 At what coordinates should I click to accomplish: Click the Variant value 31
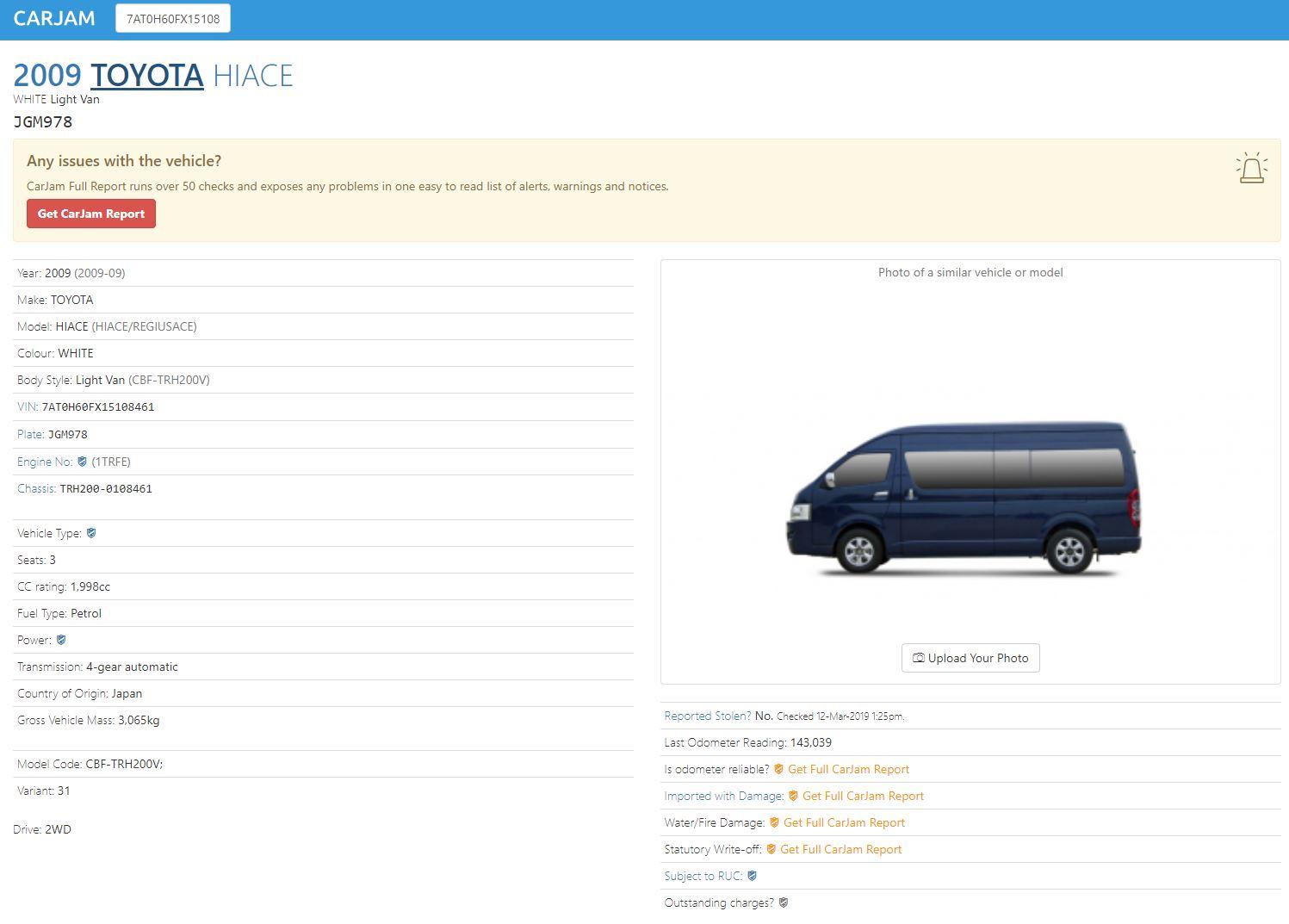tap(64, 791)
